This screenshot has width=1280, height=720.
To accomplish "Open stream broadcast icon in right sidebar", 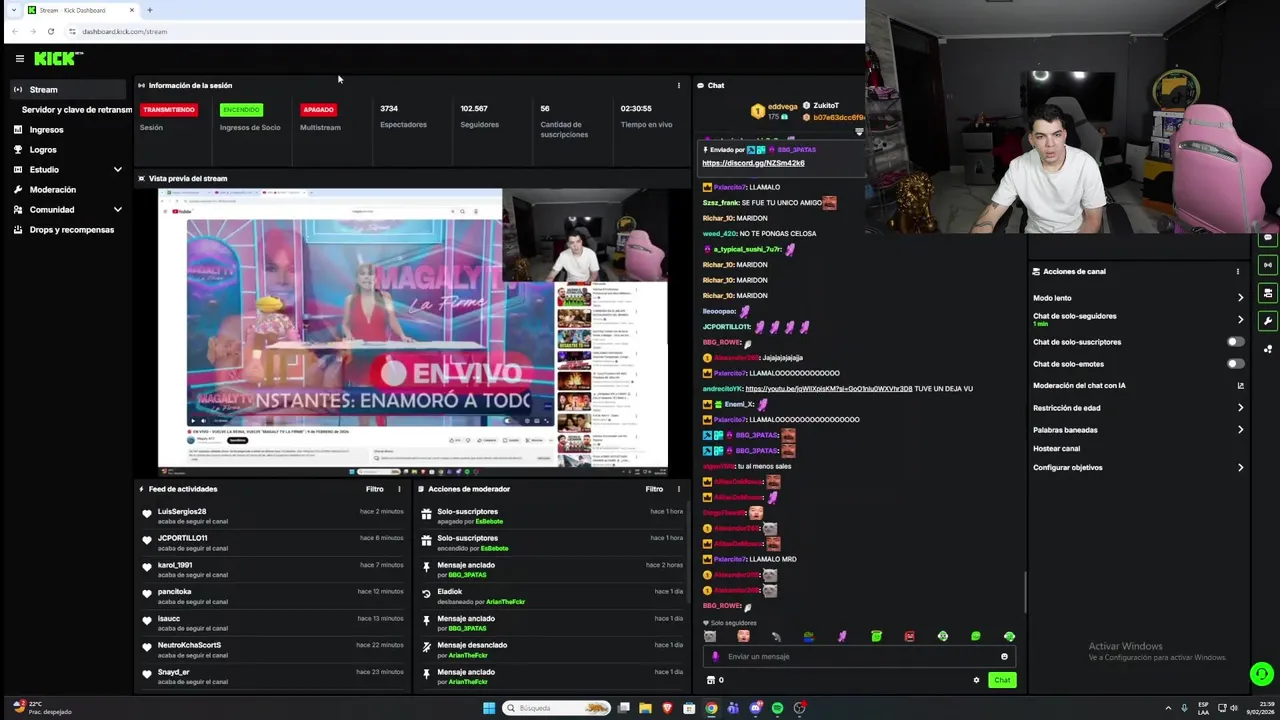I will coord(1268,265).
